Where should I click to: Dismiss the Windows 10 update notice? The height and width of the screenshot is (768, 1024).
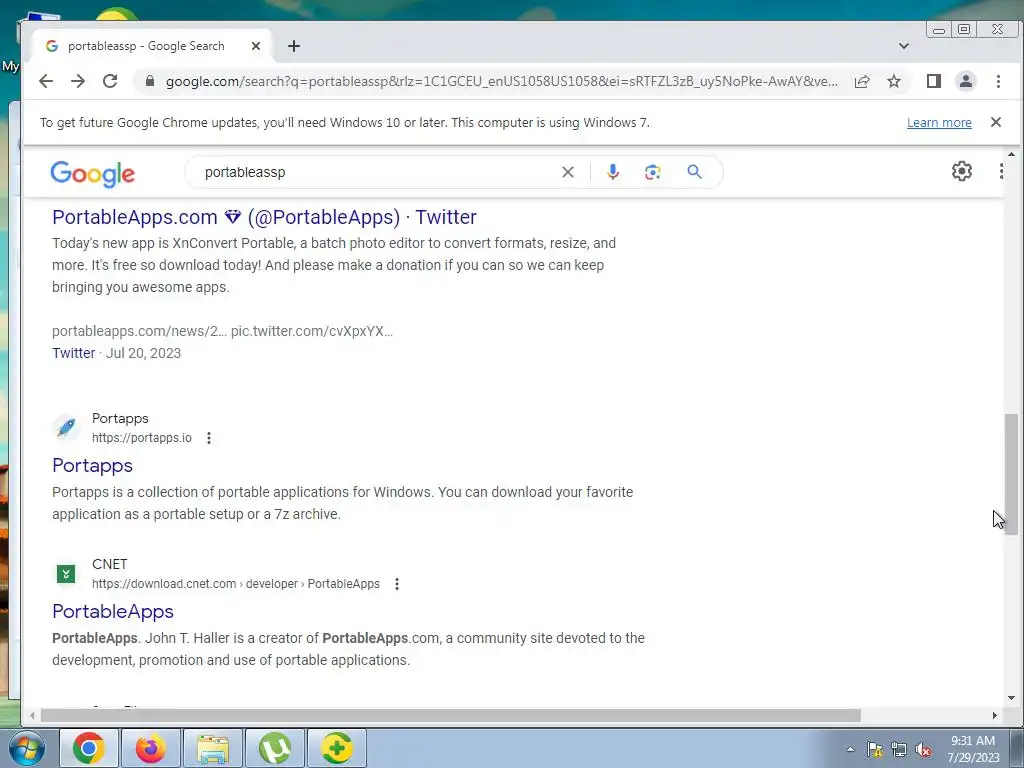click(996, 122)
